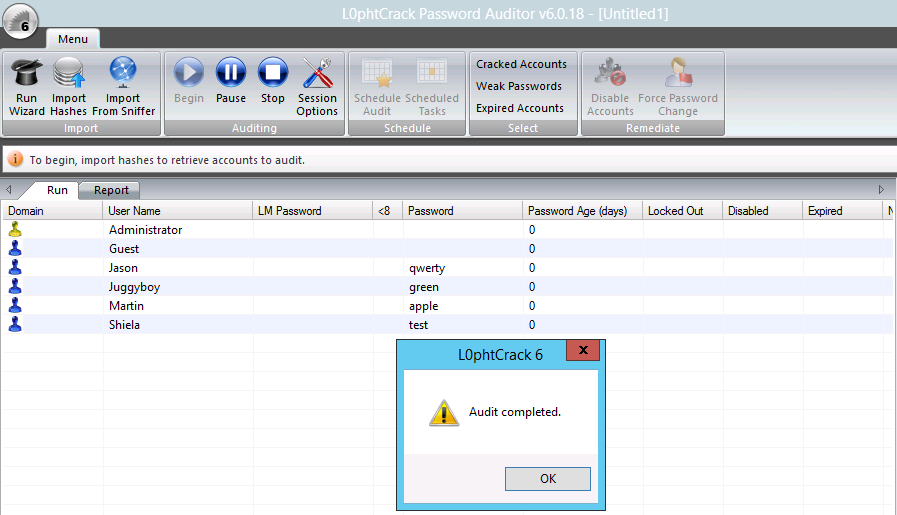Stop the audit session
This screenshot has height=515, width=897.
[x=272, y=81]
